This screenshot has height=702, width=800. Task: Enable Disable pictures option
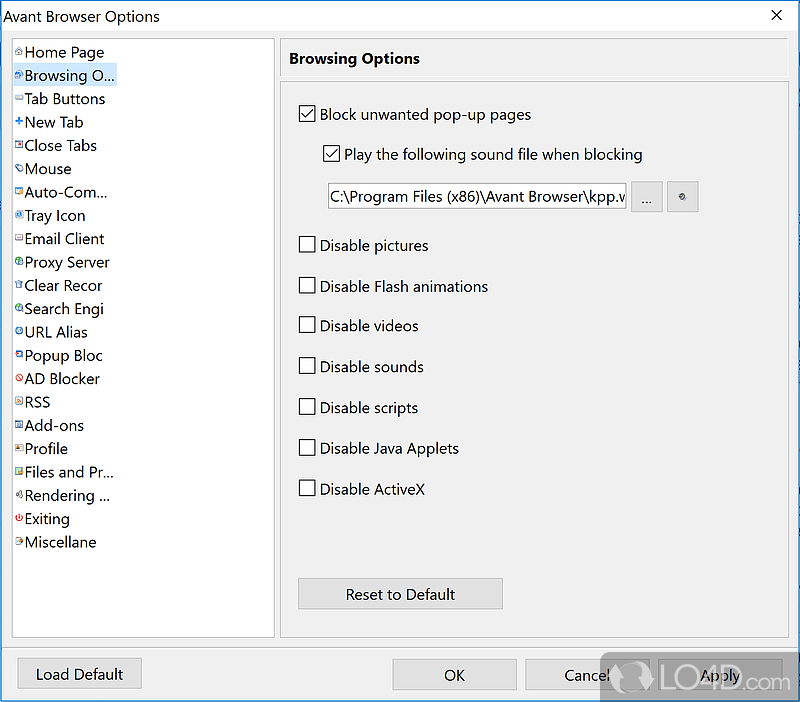pyautogui.click(x=307, y=245)
